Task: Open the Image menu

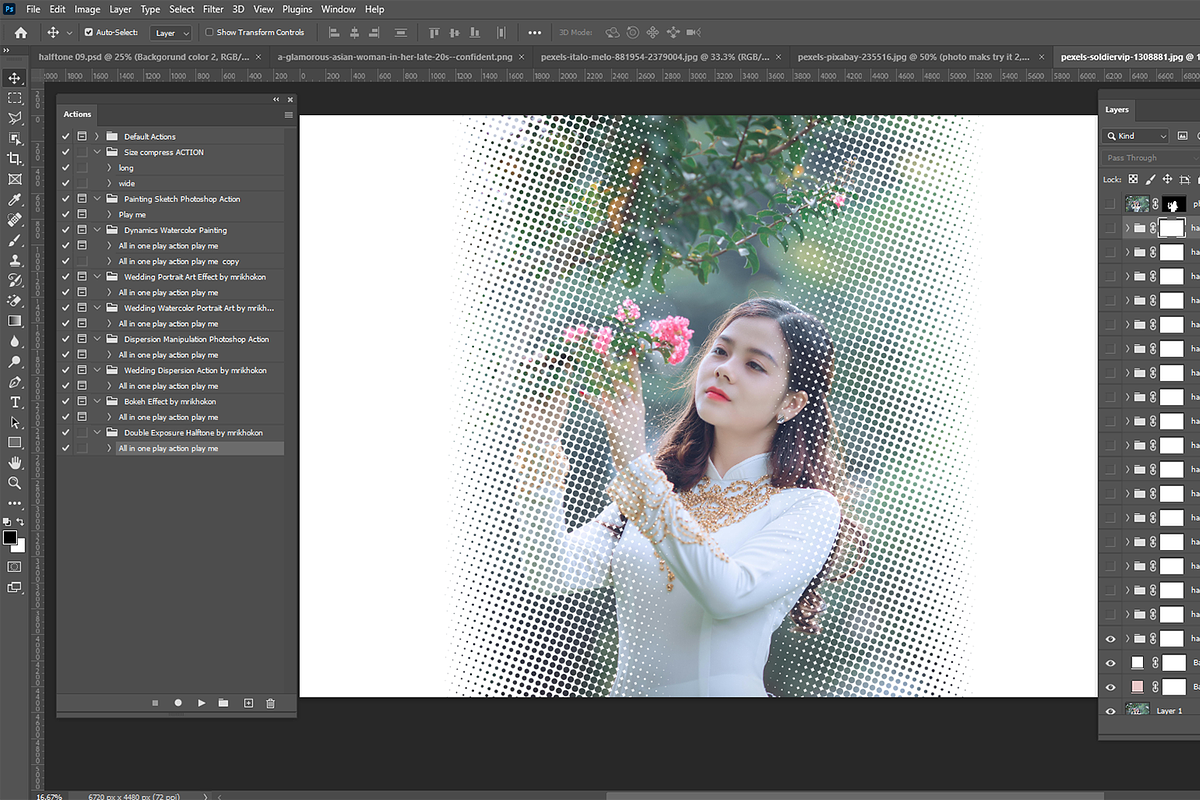Action: (x=87, y=9)
